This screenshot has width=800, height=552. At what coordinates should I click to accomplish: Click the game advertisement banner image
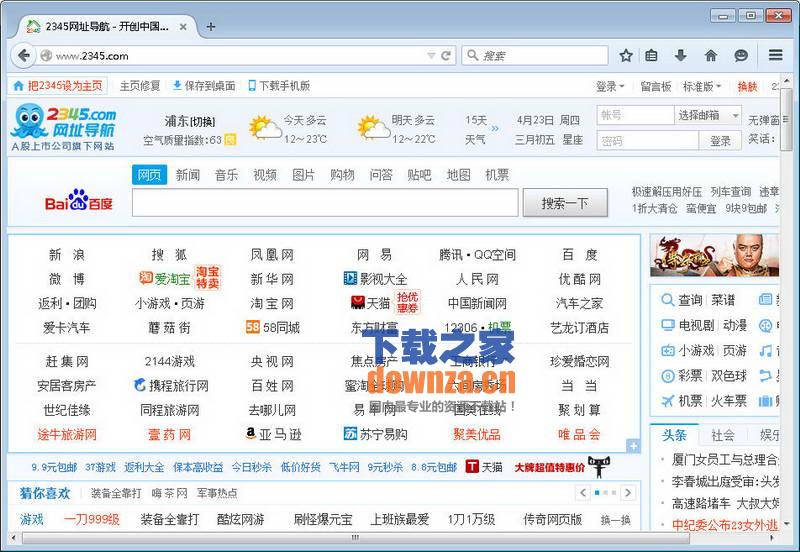pyautogui.click(x=715, y=255)
